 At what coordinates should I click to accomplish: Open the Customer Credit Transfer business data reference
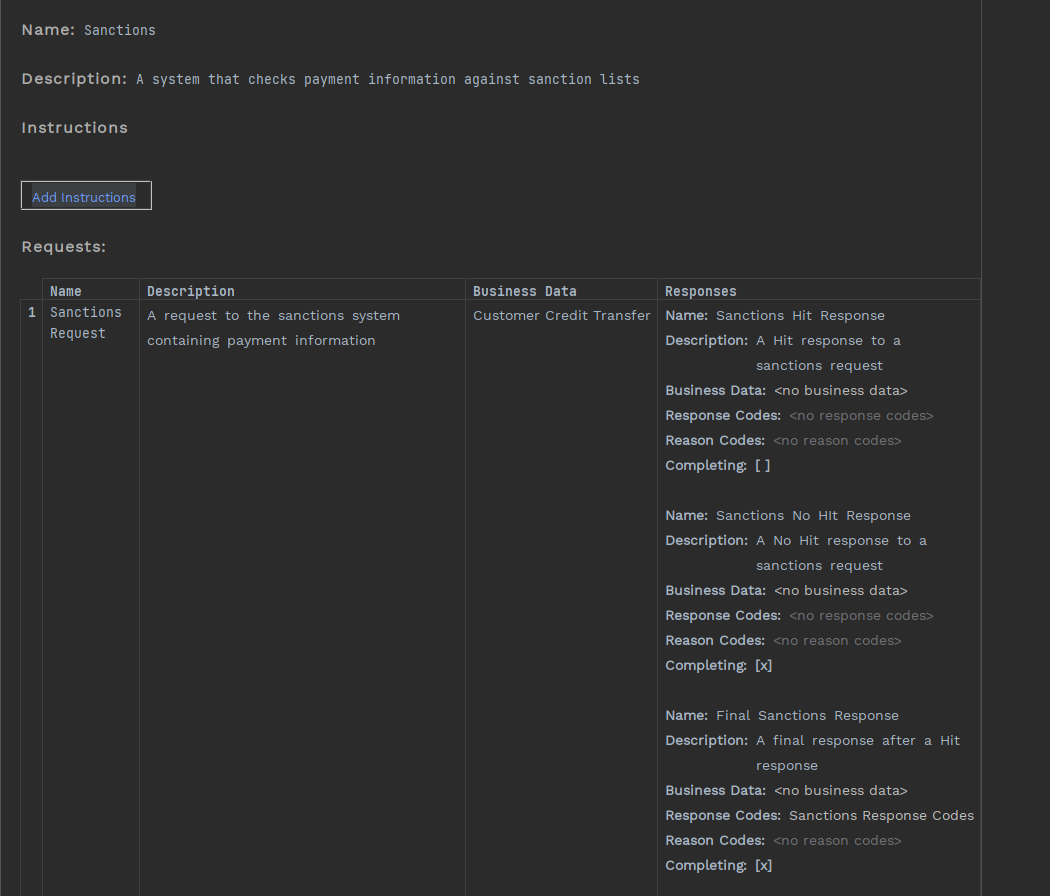pos(561,316)
